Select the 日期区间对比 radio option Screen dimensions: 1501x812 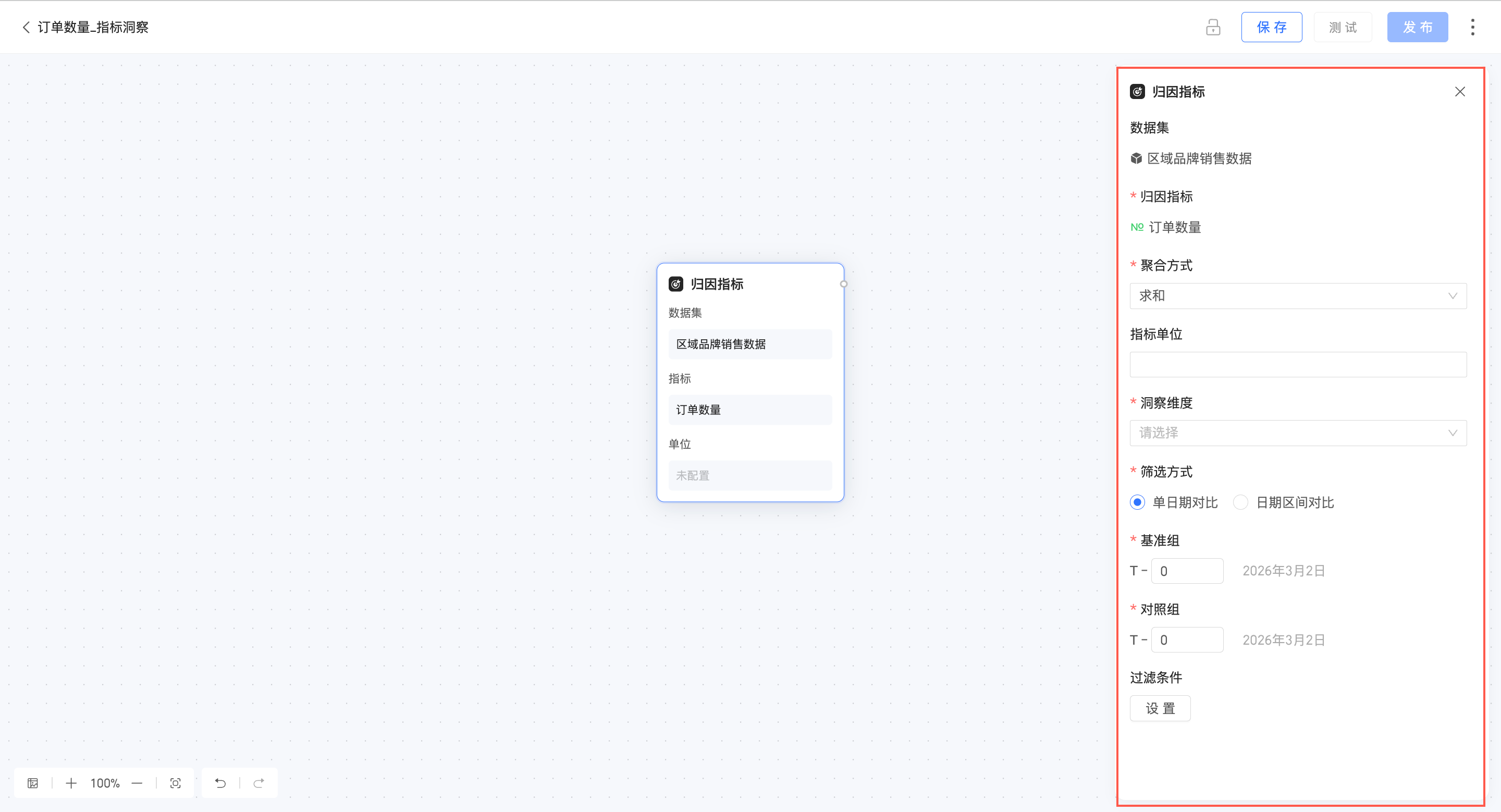pyautogui.click(x=1240, y=502)
